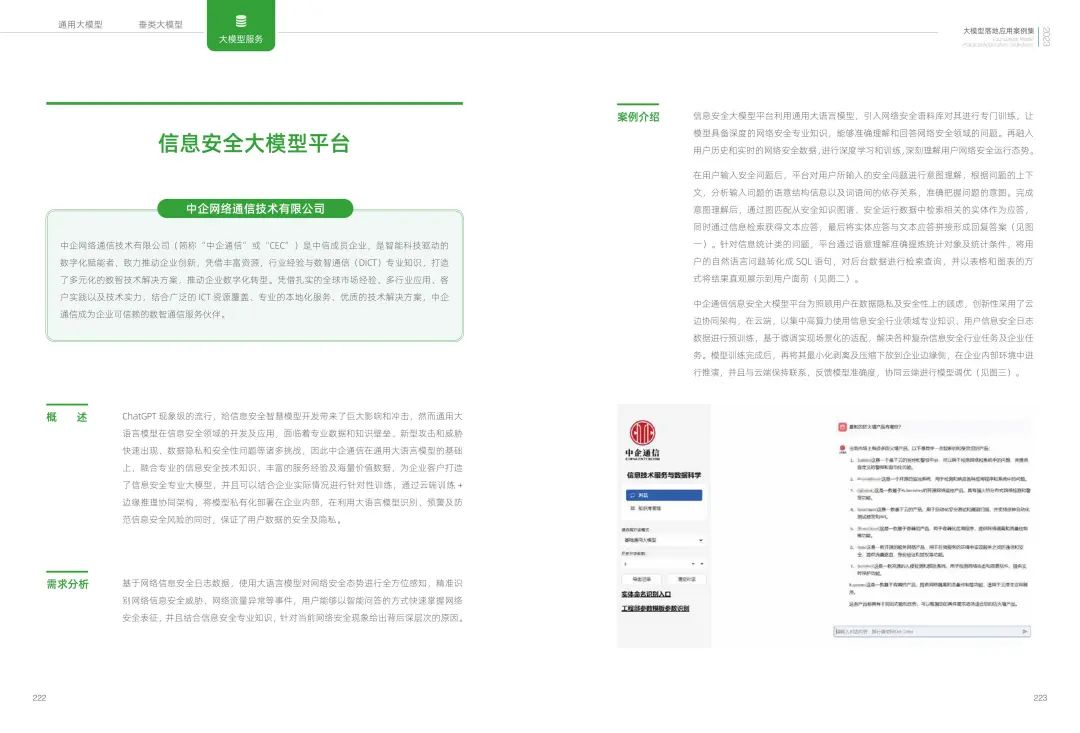Click the plus stepper in sidebar number field
Image resolution: width=1080 pixels, height=733 pixels.
[x=702, y=564]
